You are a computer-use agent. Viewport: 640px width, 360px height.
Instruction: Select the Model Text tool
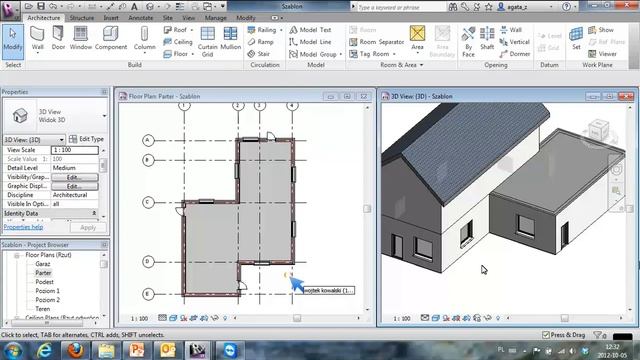point(310,30)
